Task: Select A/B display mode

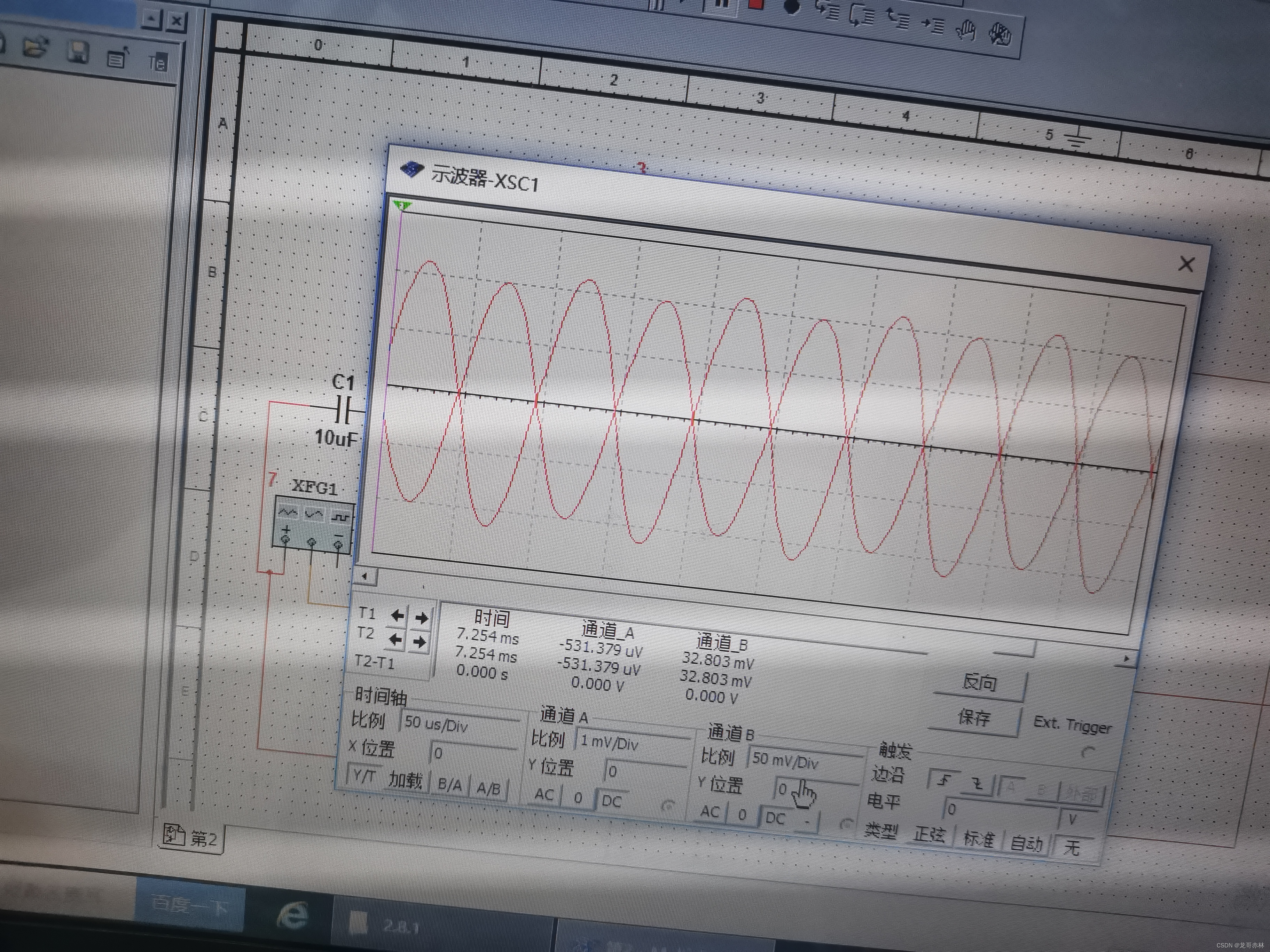Action: coord(488,788)
